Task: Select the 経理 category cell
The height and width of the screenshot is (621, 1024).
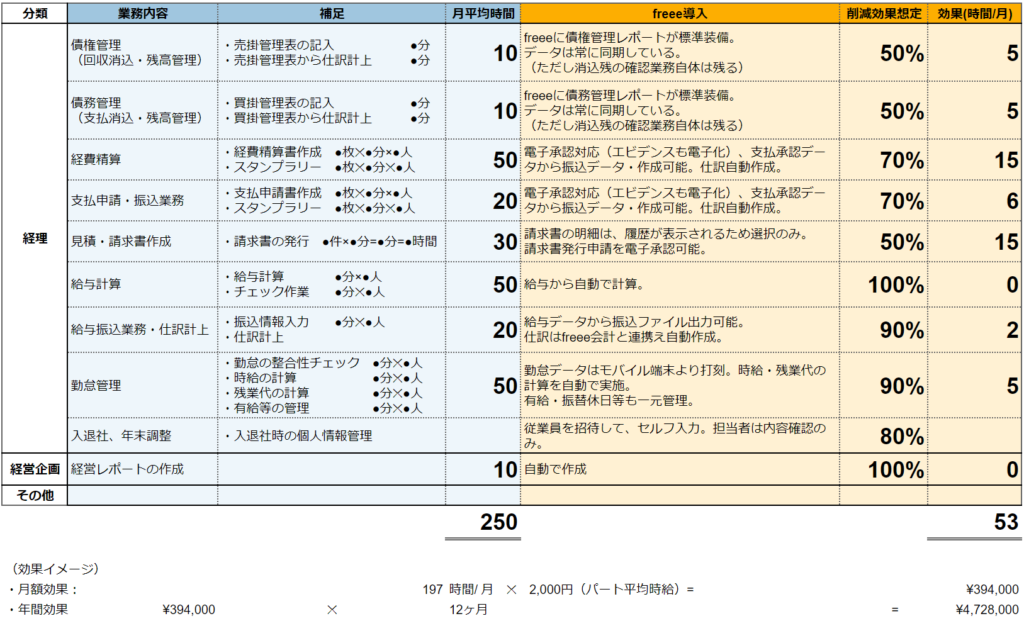Action: click(34, 239)
